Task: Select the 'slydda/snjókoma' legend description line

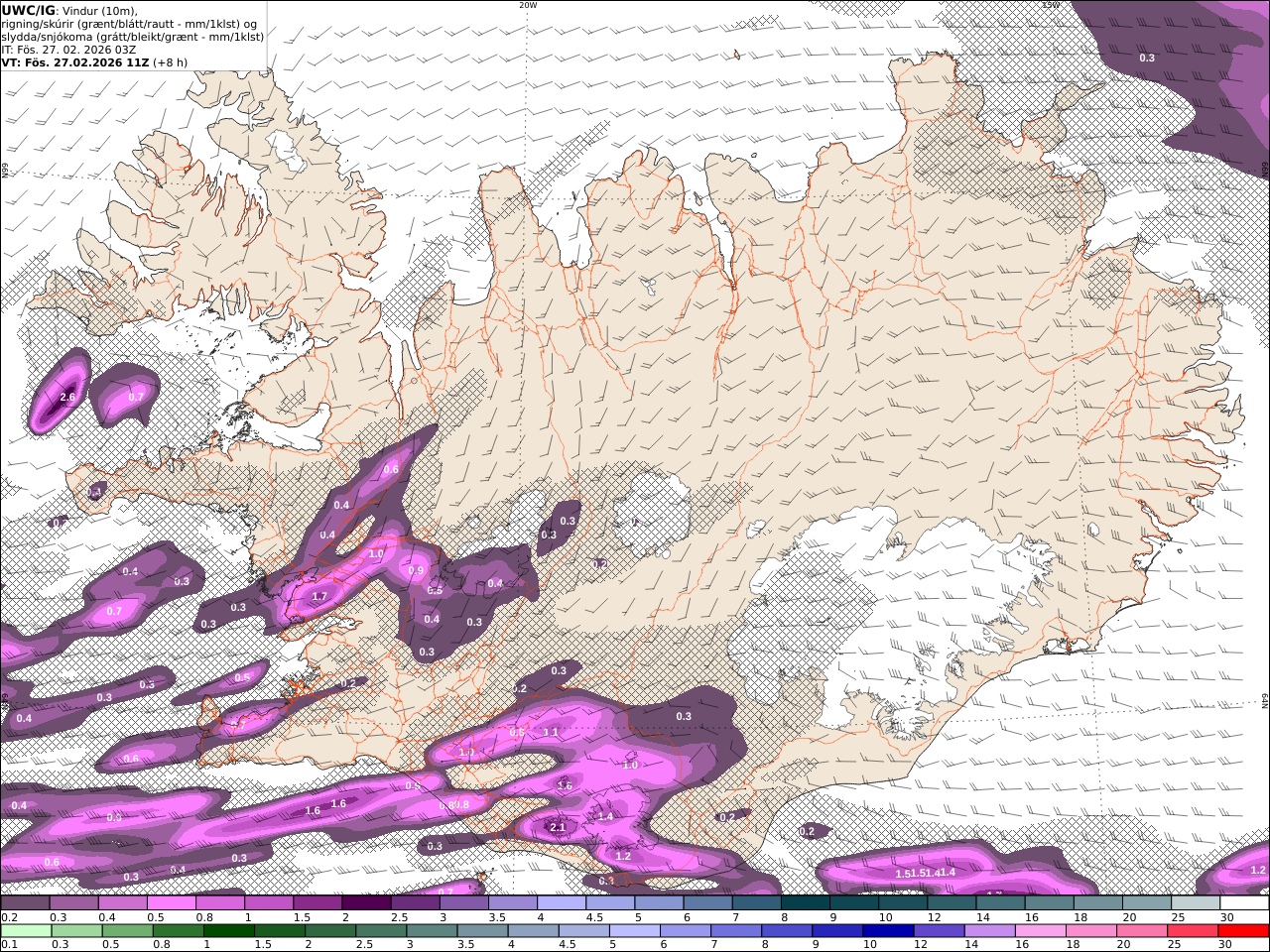Action: coord(133,36)
